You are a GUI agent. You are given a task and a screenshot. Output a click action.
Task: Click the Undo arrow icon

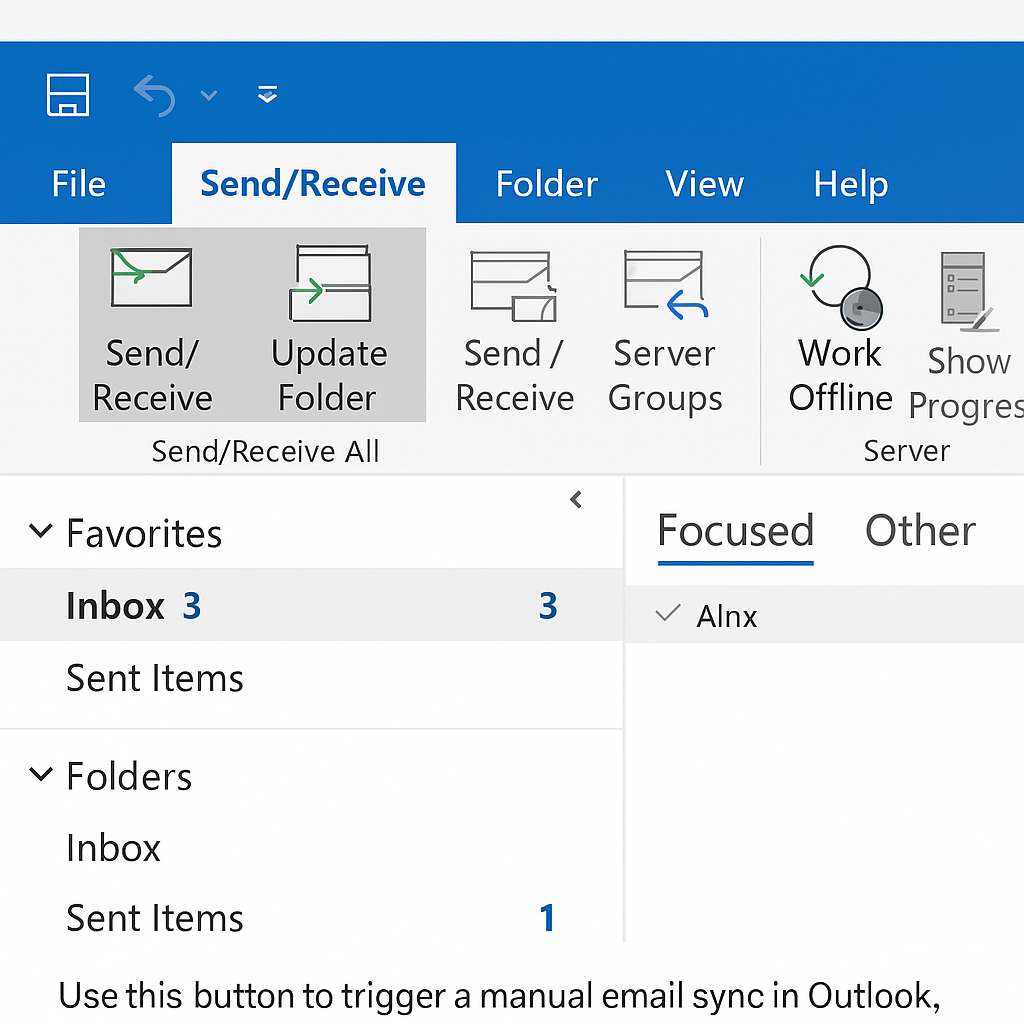155,96
